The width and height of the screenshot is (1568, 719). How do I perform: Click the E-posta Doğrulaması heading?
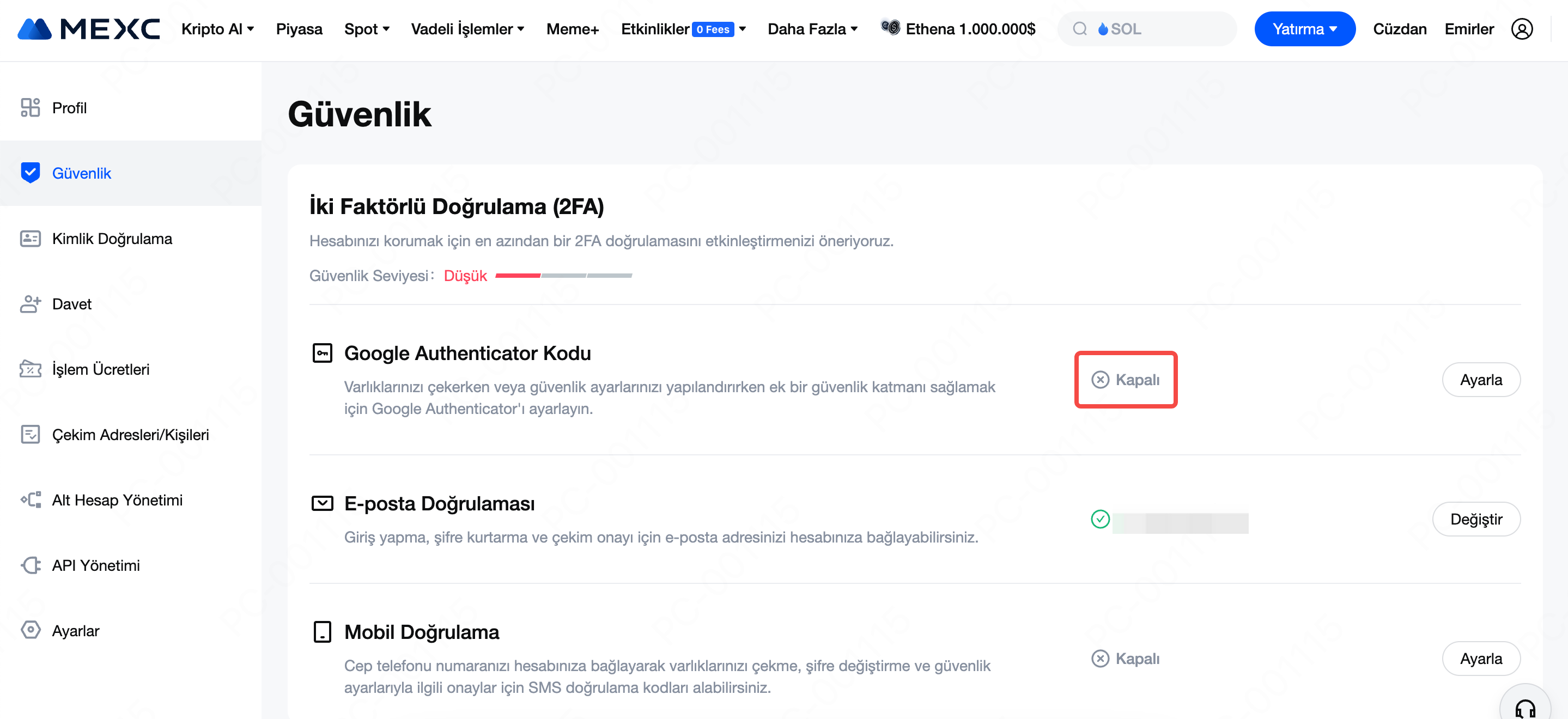pyautogui.click(x=439, y=503)
